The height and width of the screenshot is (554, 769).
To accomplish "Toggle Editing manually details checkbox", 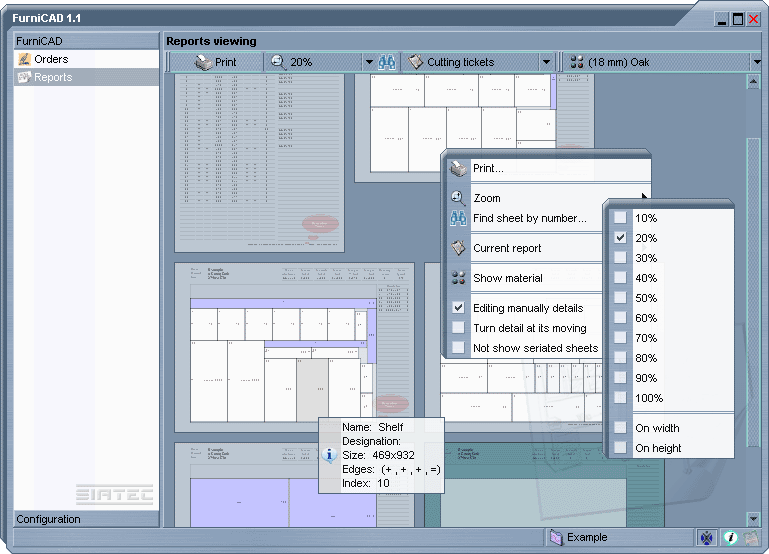I will 458,308.
